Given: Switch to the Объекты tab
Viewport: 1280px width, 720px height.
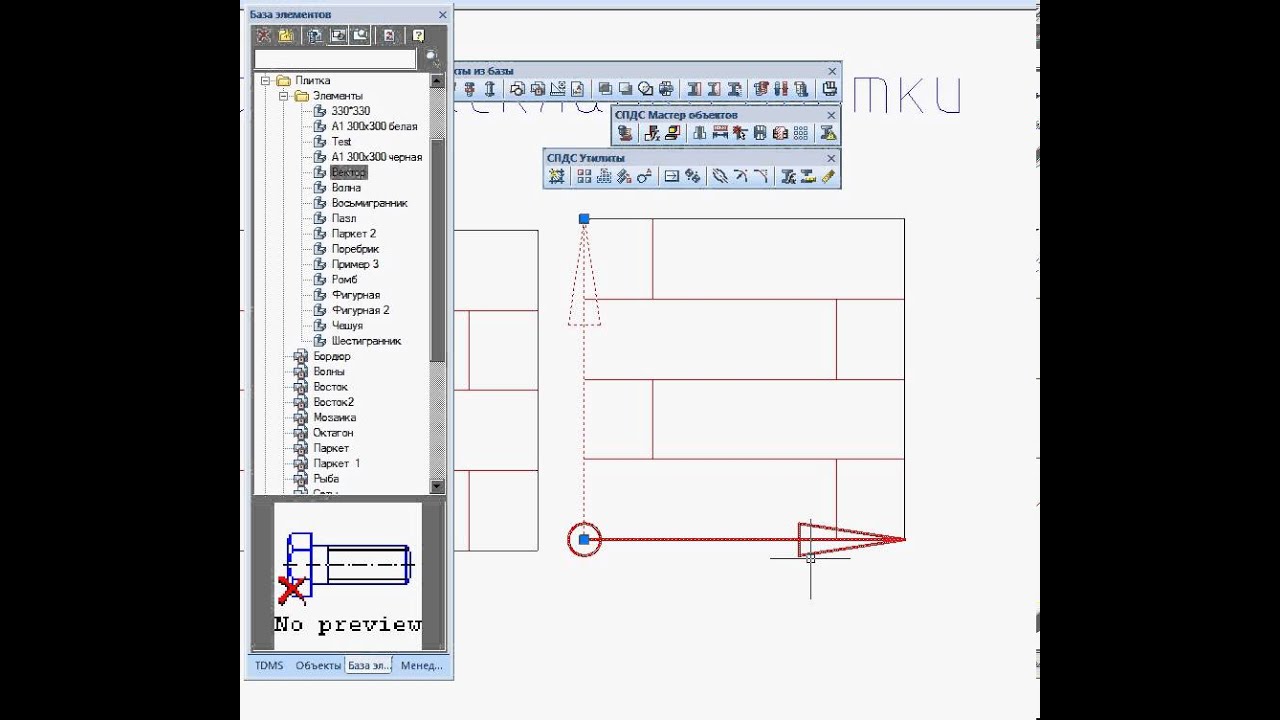Looking at the screenshot, I should click(317, 665).
